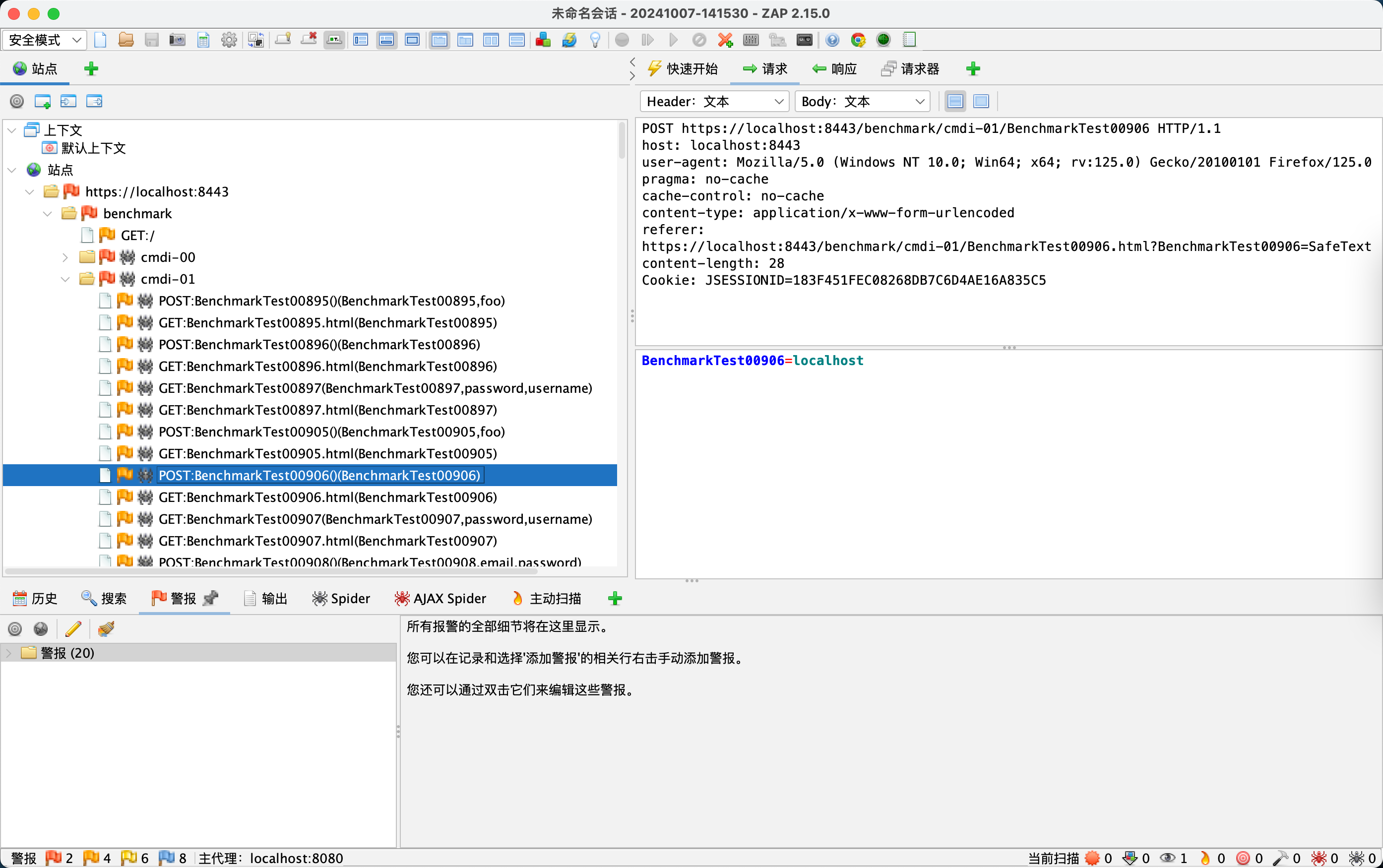Toggle show tab names toolbar button
Viewport: 1383px width, 868px height.
click(334, 40)
